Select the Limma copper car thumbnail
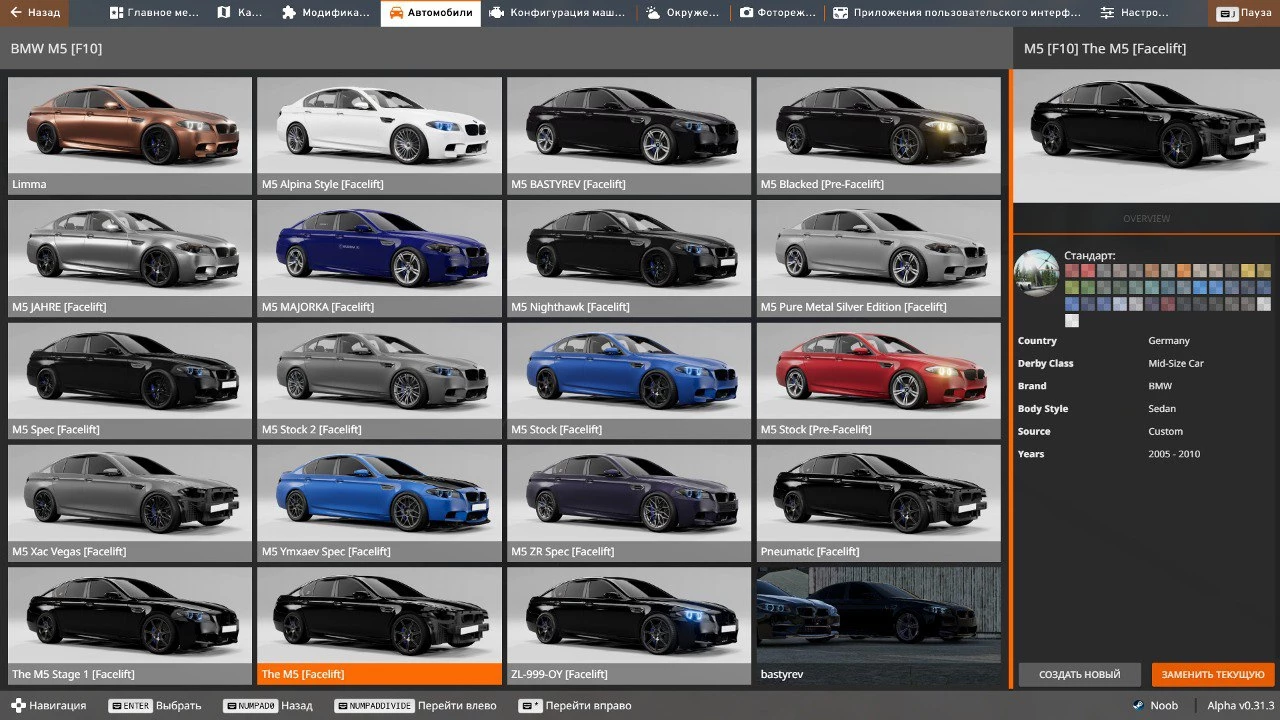This screenshot has height=720, width=1280. [x=130, y=135]
